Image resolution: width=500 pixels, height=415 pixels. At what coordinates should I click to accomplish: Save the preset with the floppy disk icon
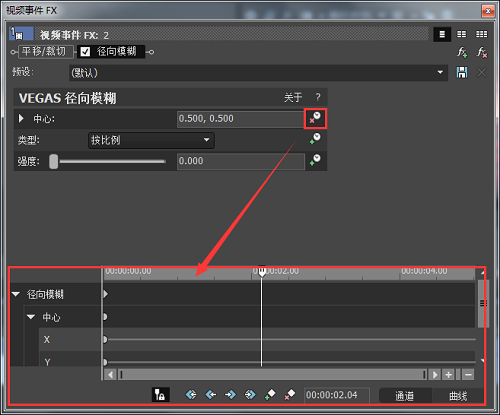pos(462,72)
